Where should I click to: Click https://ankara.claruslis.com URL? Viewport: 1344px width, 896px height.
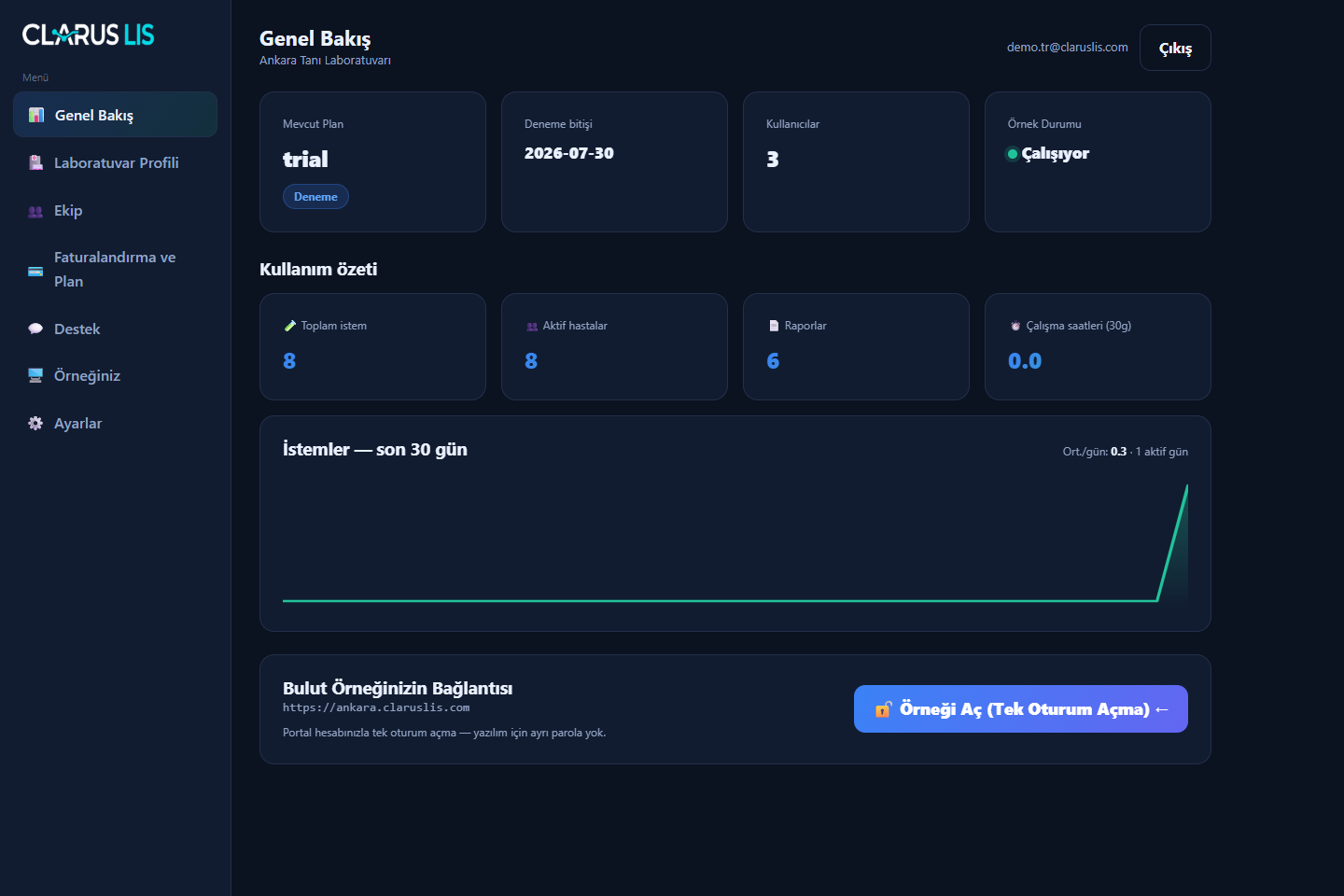[376, 707]
